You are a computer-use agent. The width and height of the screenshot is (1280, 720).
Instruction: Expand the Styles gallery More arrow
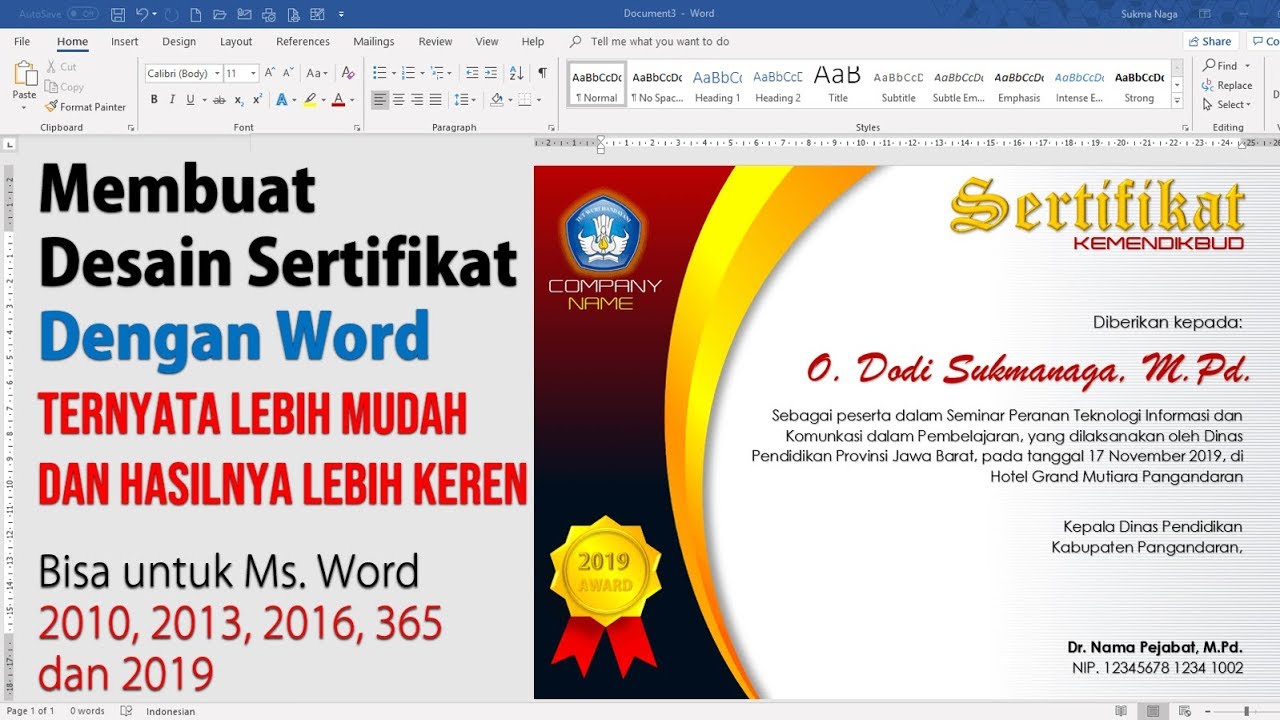point(1177,103)
